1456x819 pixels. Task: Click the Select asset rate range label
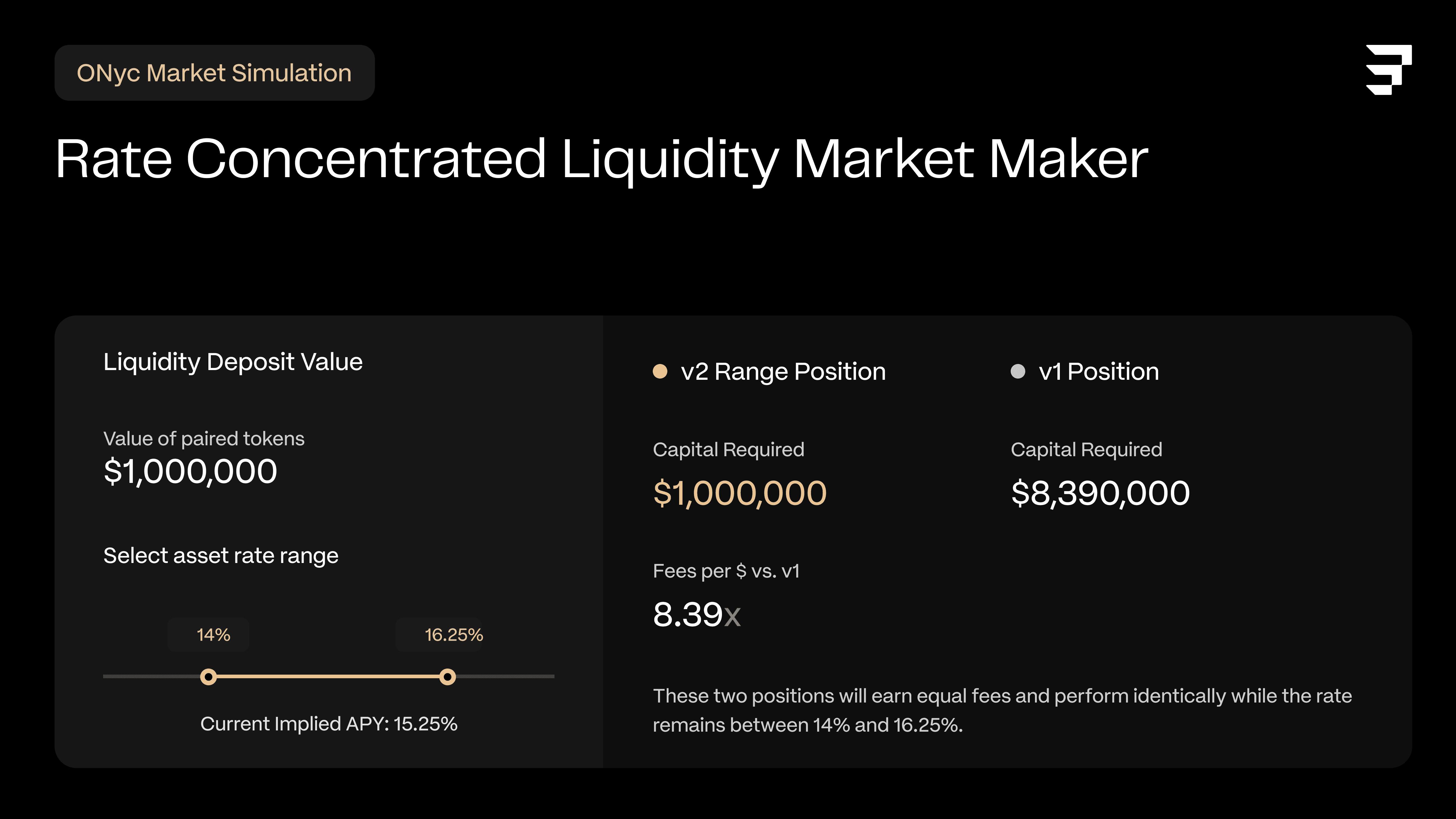click(221, 556)
